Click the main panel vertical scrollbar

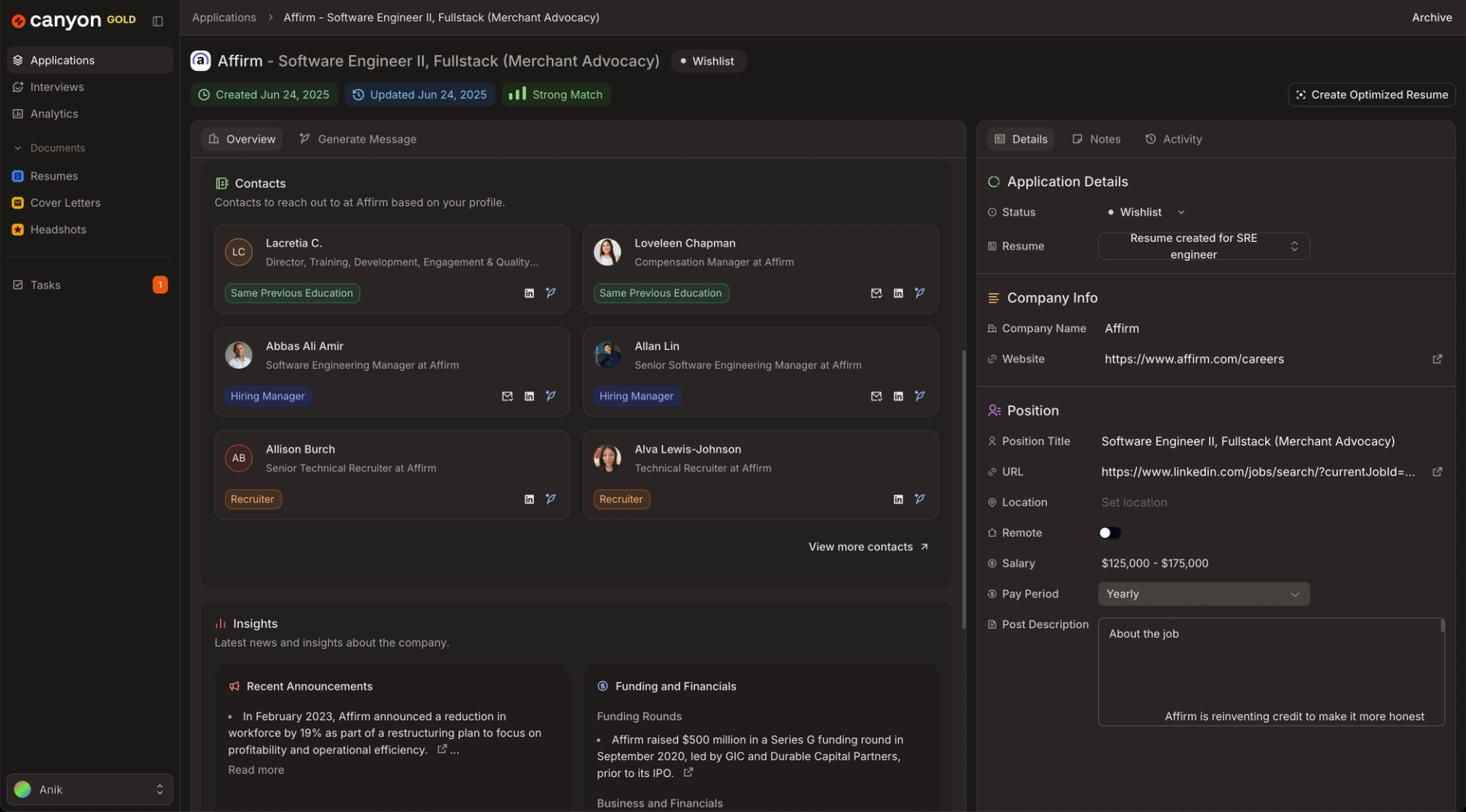coord(964,489)
